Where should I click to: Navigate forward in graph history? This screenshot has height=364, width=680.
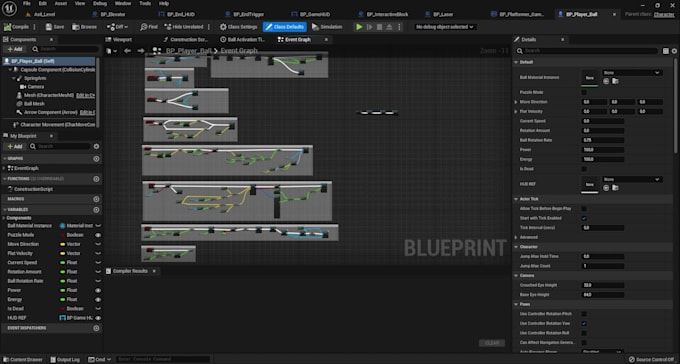tap(141, 51)
